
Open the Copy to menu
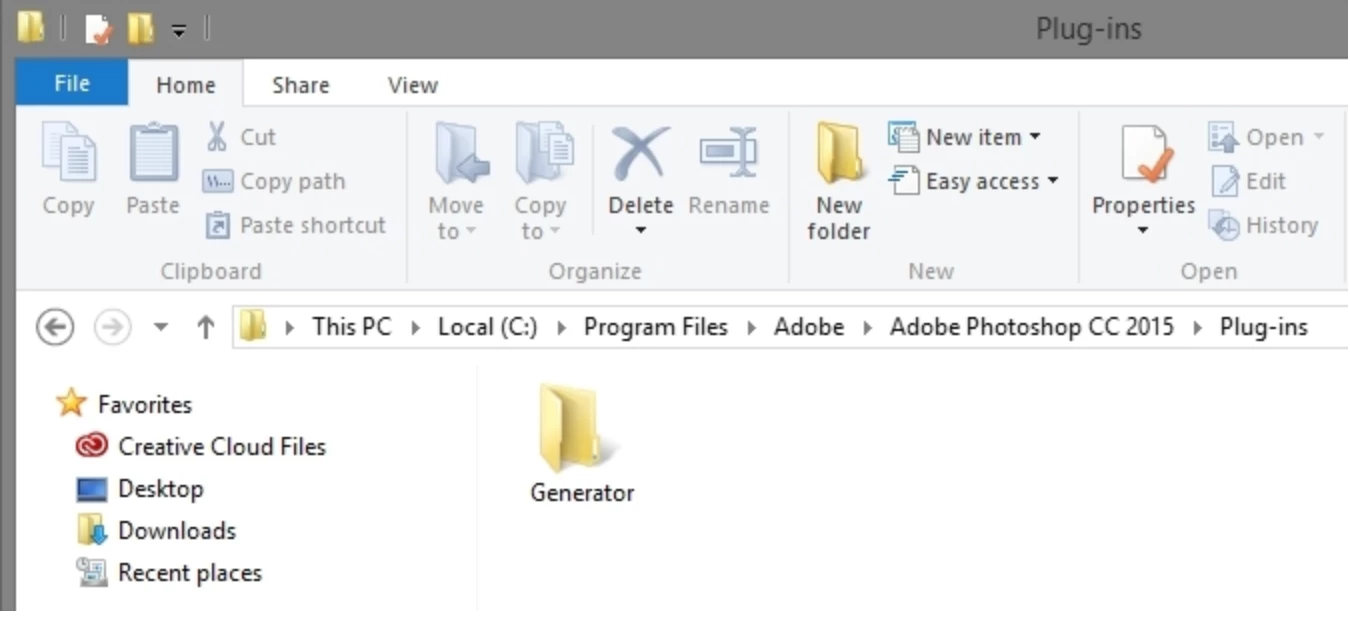(540, 182)
